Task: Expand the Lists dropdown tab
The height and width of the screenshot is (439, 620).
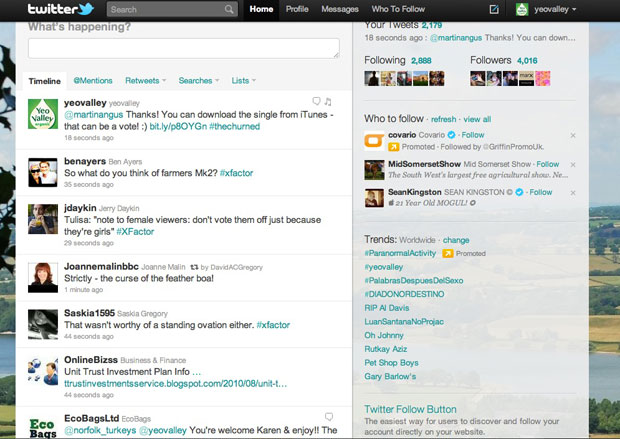Action: click(x=244, y=81)
